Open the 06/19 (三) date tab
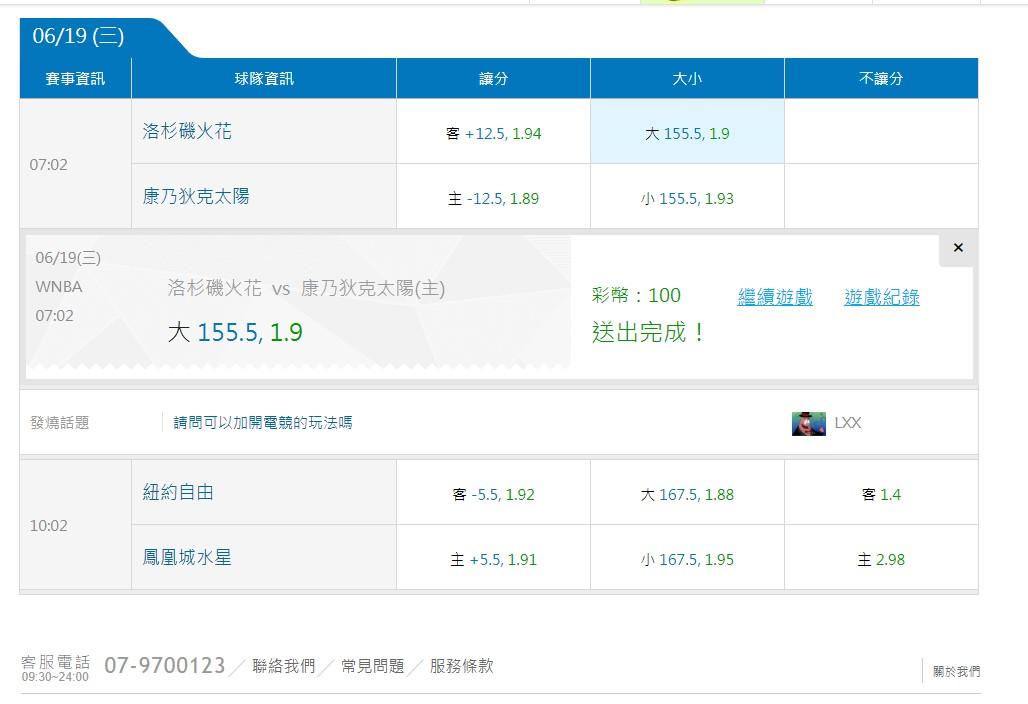This screenshot has width=1028, height=704. click(x=79, y=36)
